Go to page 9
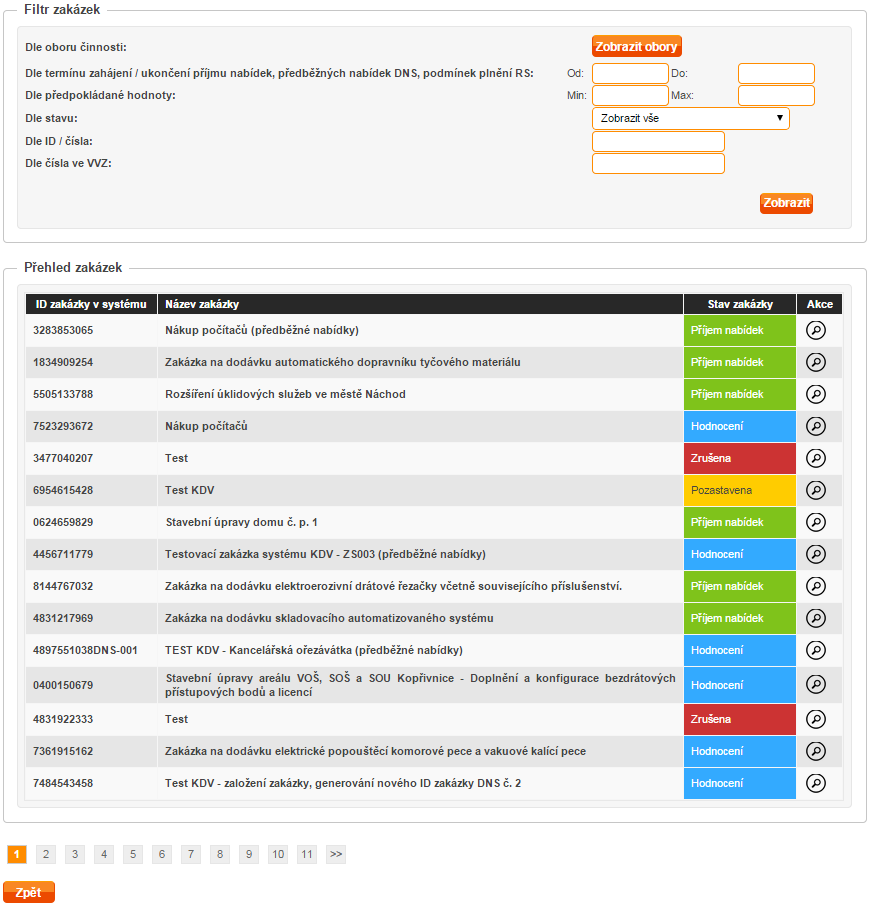Image resolution: width=870 pixels, height=906 pixels. [x=249, y=854]
